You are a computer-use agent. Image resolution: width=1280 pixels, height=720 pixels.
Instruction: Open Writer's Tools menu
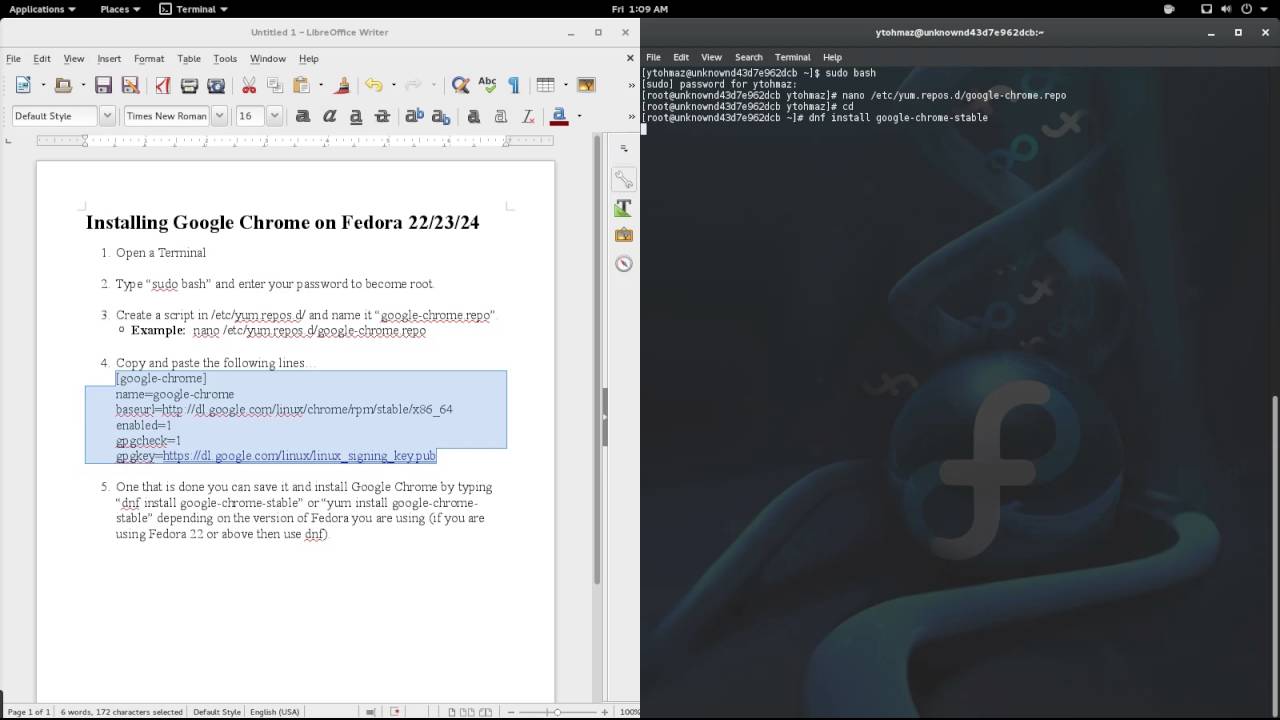pyautogui.click(x=225, y=59)
